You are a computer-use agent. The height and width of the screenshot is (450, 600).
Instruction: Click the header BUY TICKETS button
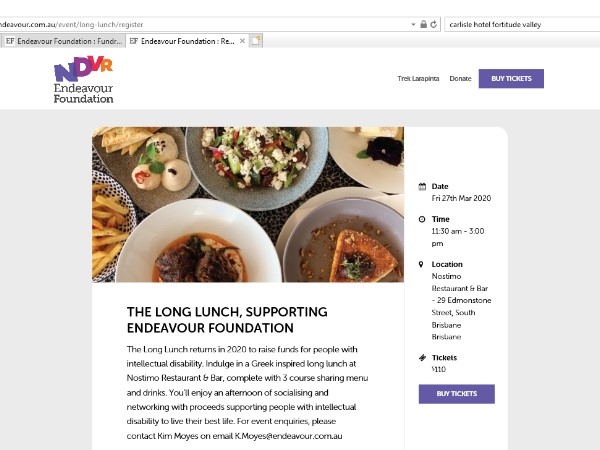(511, 78)
